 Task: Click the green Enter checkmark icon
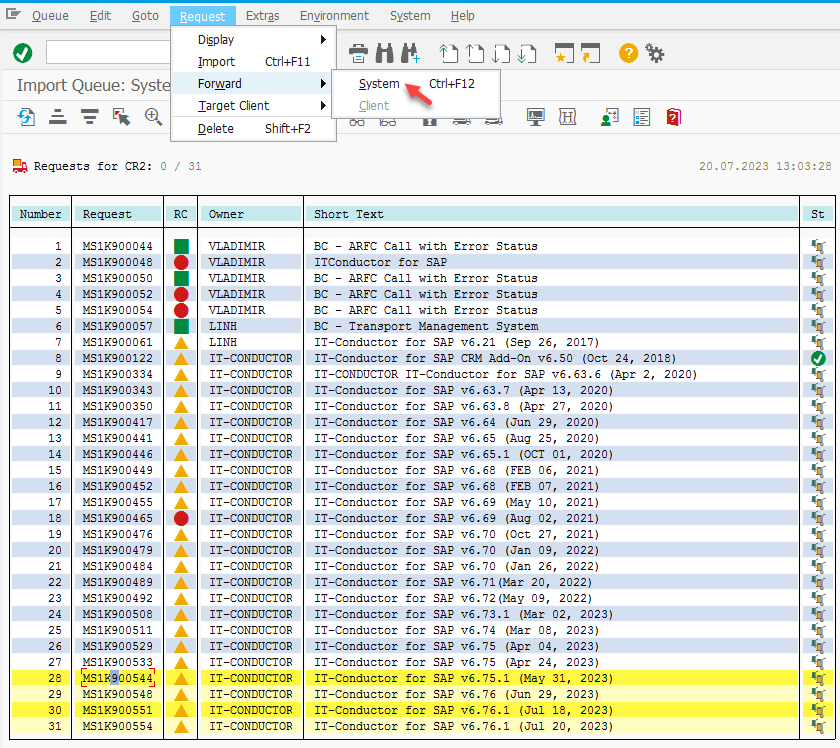pyautogui.click(x=22, y=53)
